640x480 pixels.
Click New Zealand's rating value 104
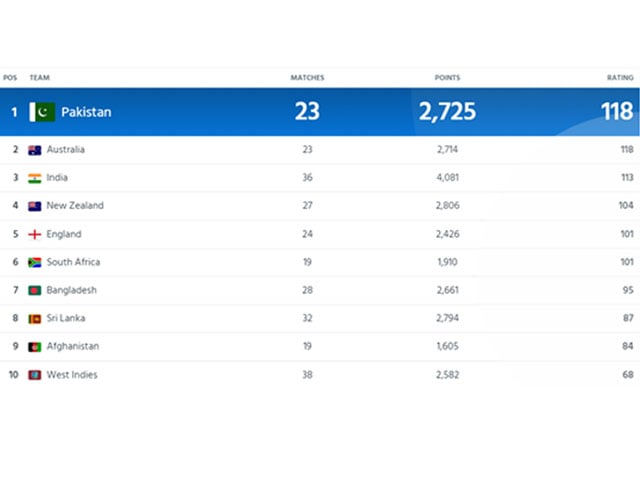coord(626,205)
